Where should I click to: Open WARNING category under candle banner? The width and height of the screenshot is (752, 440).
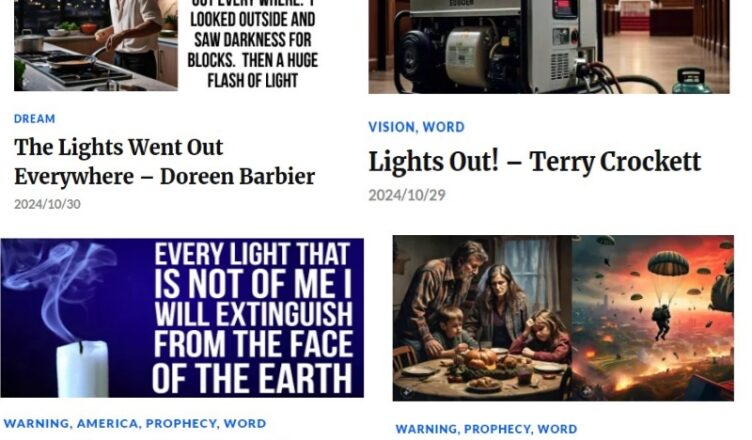(x=36, y=423)
